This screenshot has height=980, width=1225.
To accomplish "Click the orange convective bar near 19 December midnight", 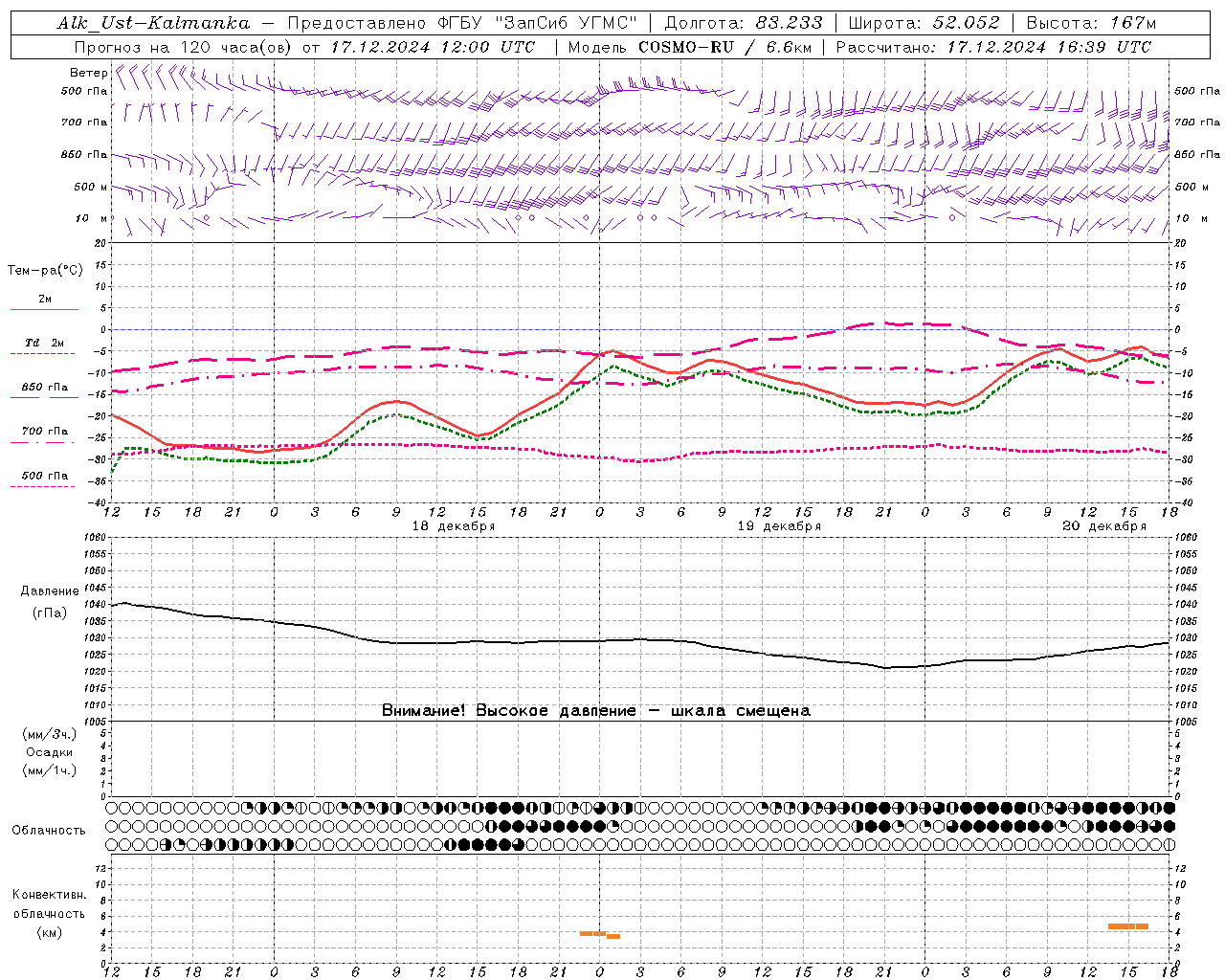I will coord(600,934).
